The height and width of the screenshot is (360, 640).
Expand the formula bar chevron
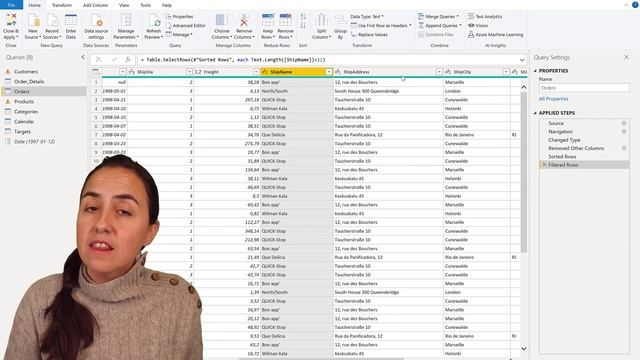[x=522, y=60]
